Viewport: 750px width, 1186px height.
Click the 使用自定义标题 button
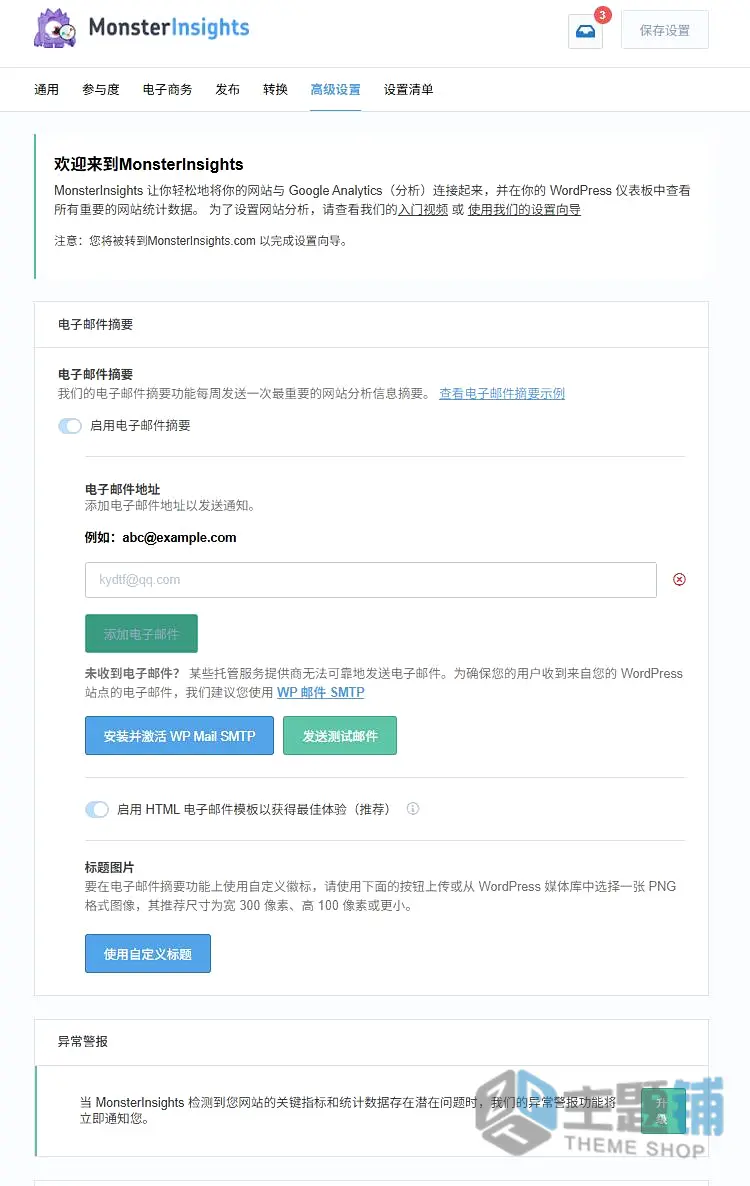coord(147,954)
